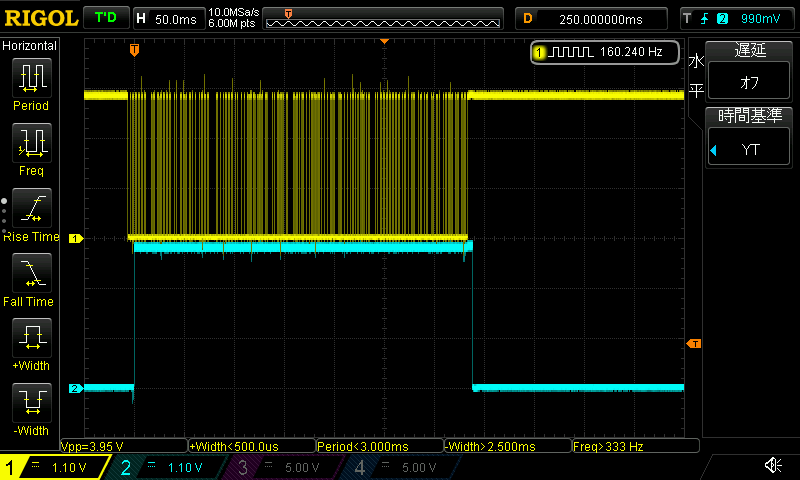Click the blue arrow next to YT
The width and height of the screenshot is (800, 480).
click(x=713, y=150)
